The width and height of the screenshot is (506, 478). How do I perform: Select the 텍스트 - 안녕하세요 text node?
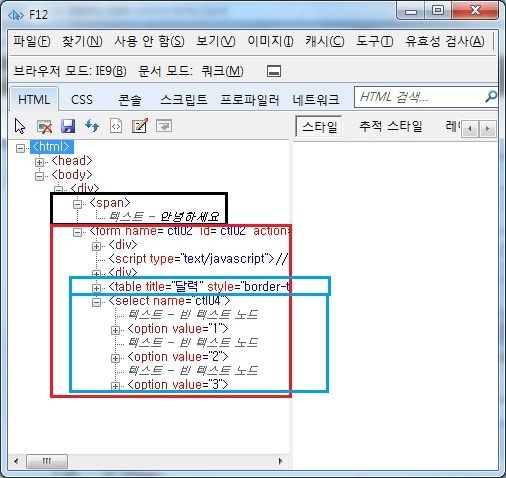(164, 217)
